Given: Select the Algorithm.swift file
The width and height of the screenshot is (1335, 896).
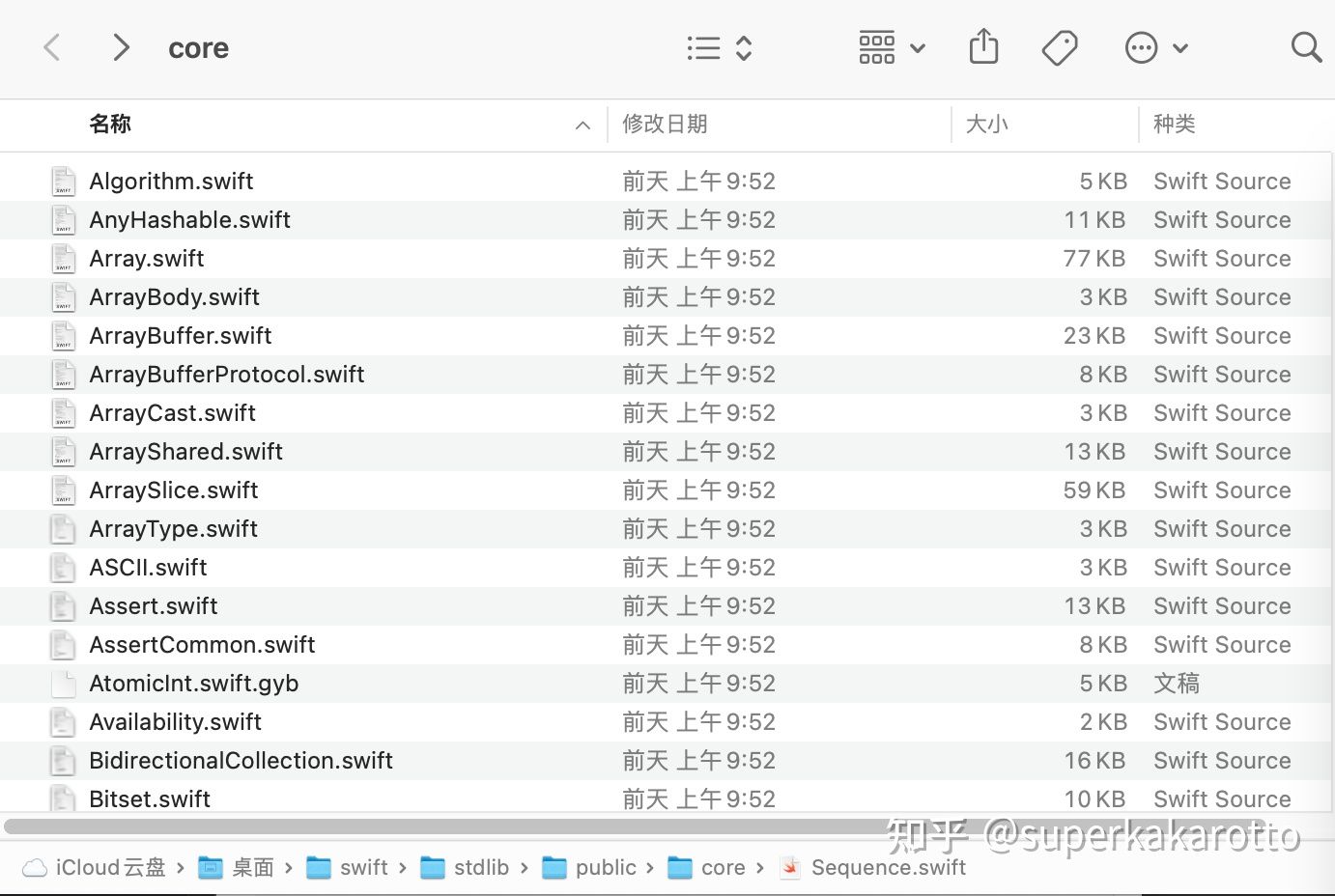Looking at the screenshot, I should (x=171, y=181).
